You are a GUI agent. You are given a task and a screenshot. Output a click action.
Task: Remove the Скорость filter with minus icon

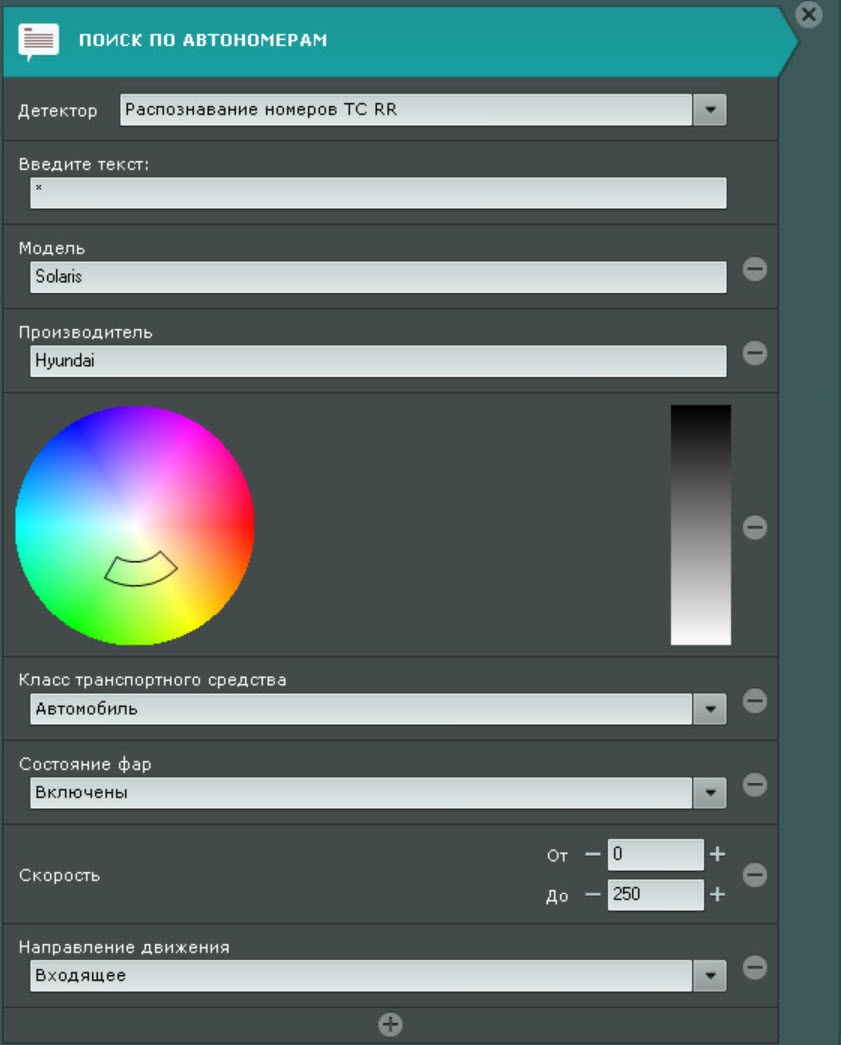tap(755, 875)
